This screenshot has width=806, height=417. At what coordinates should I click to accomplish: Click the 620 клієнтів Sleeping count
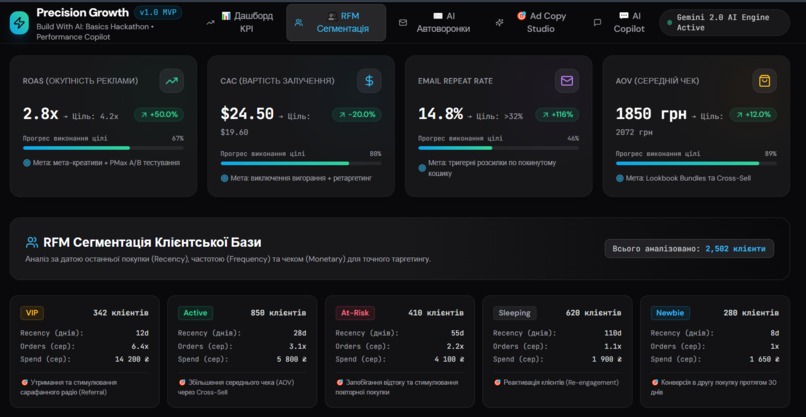click(594, 313)
